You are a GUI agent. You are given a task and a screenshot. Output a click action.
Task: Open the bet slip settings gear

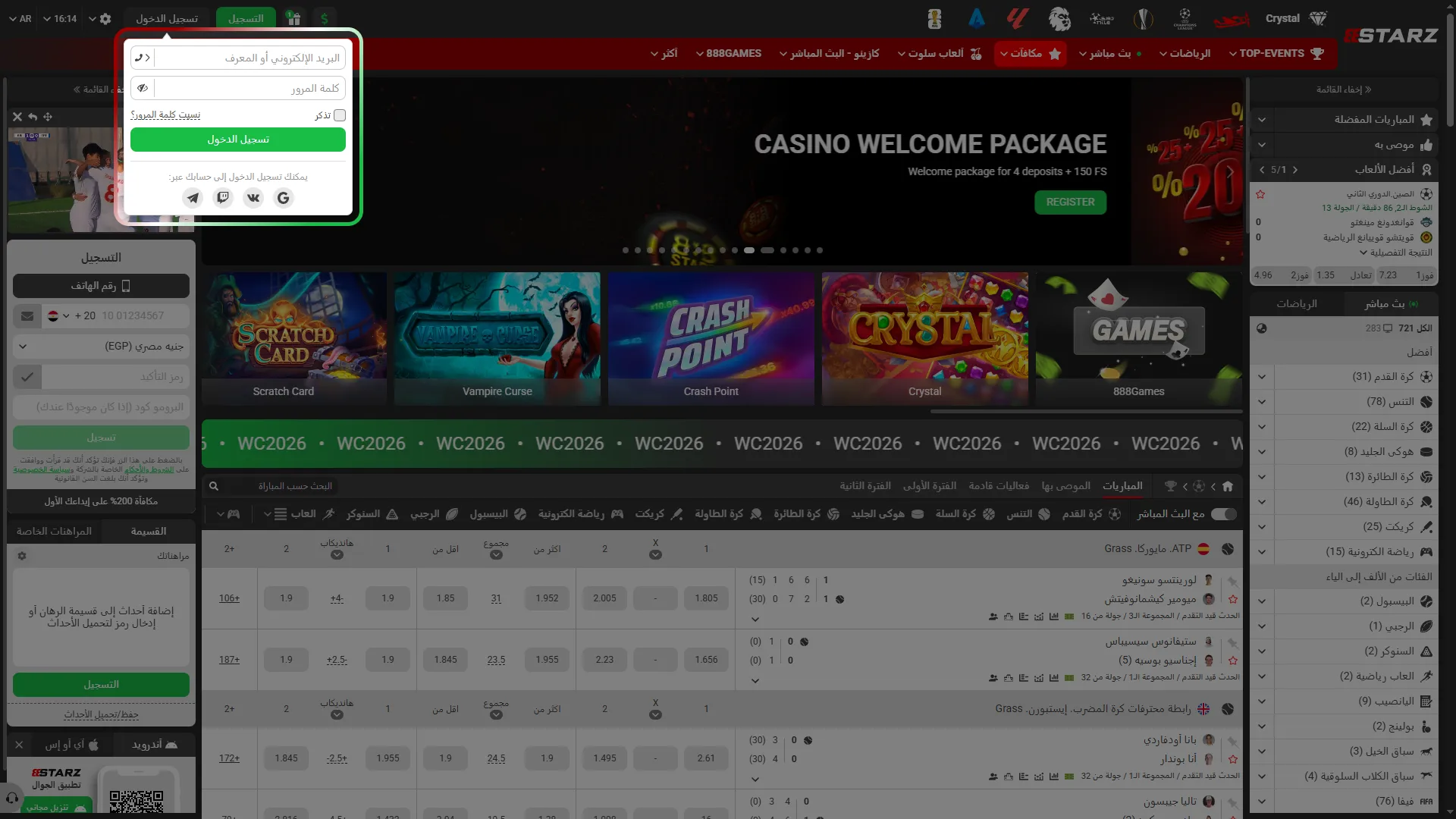[22, 556]
